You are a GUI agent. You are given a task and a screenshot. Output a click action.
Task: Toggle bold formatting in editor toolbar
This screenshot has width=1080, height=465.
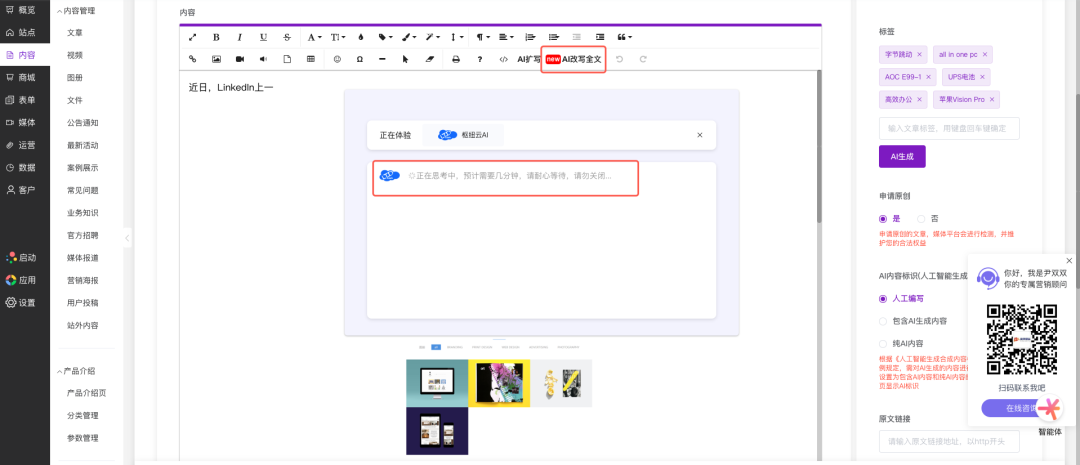[216, 37]
